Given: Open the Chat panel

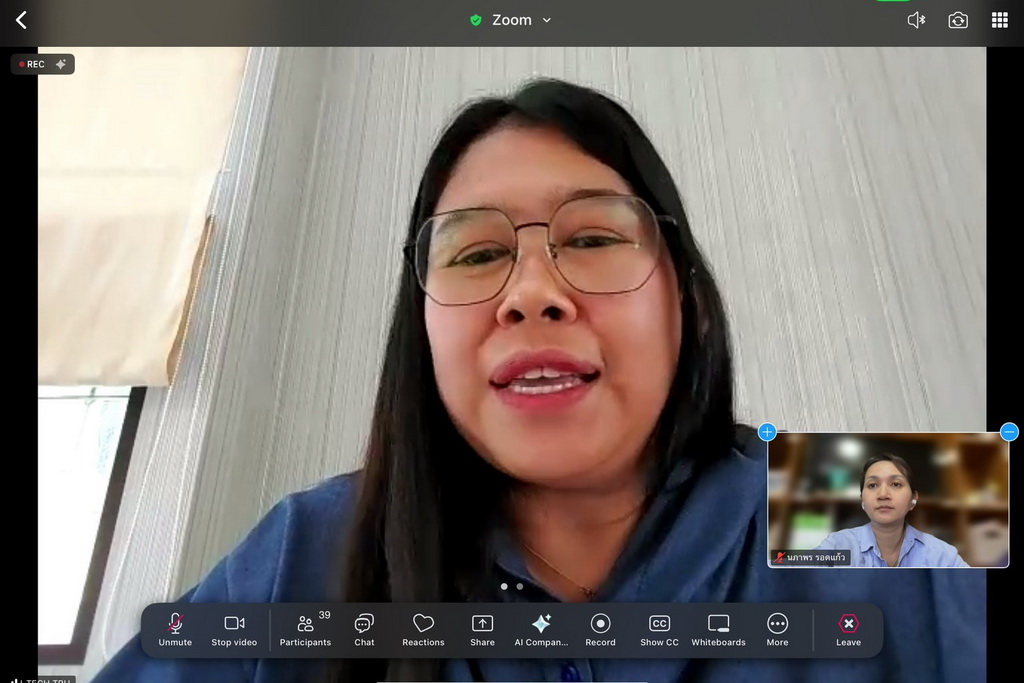Looking at the screenshot, I should click(x=364, y=629).
